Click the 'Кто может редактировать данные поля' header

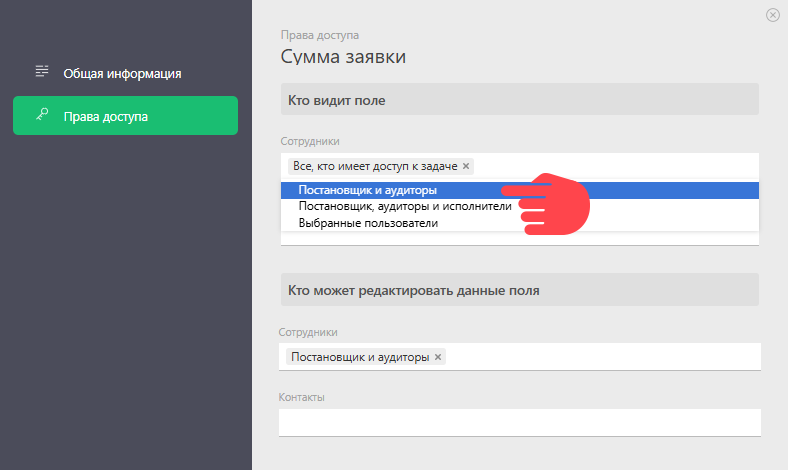coord(520,290)
